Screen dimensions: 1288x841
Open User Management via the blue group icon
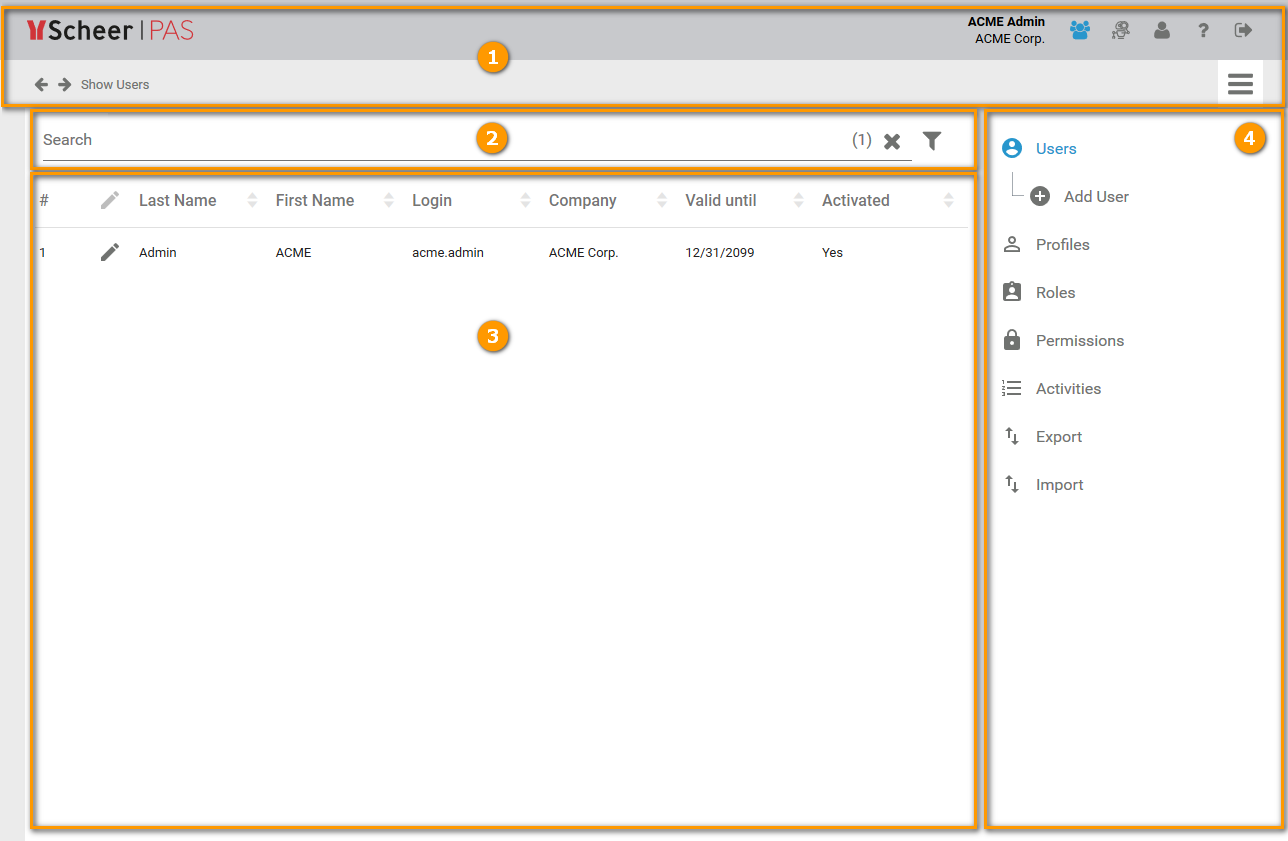point(1080,31)
